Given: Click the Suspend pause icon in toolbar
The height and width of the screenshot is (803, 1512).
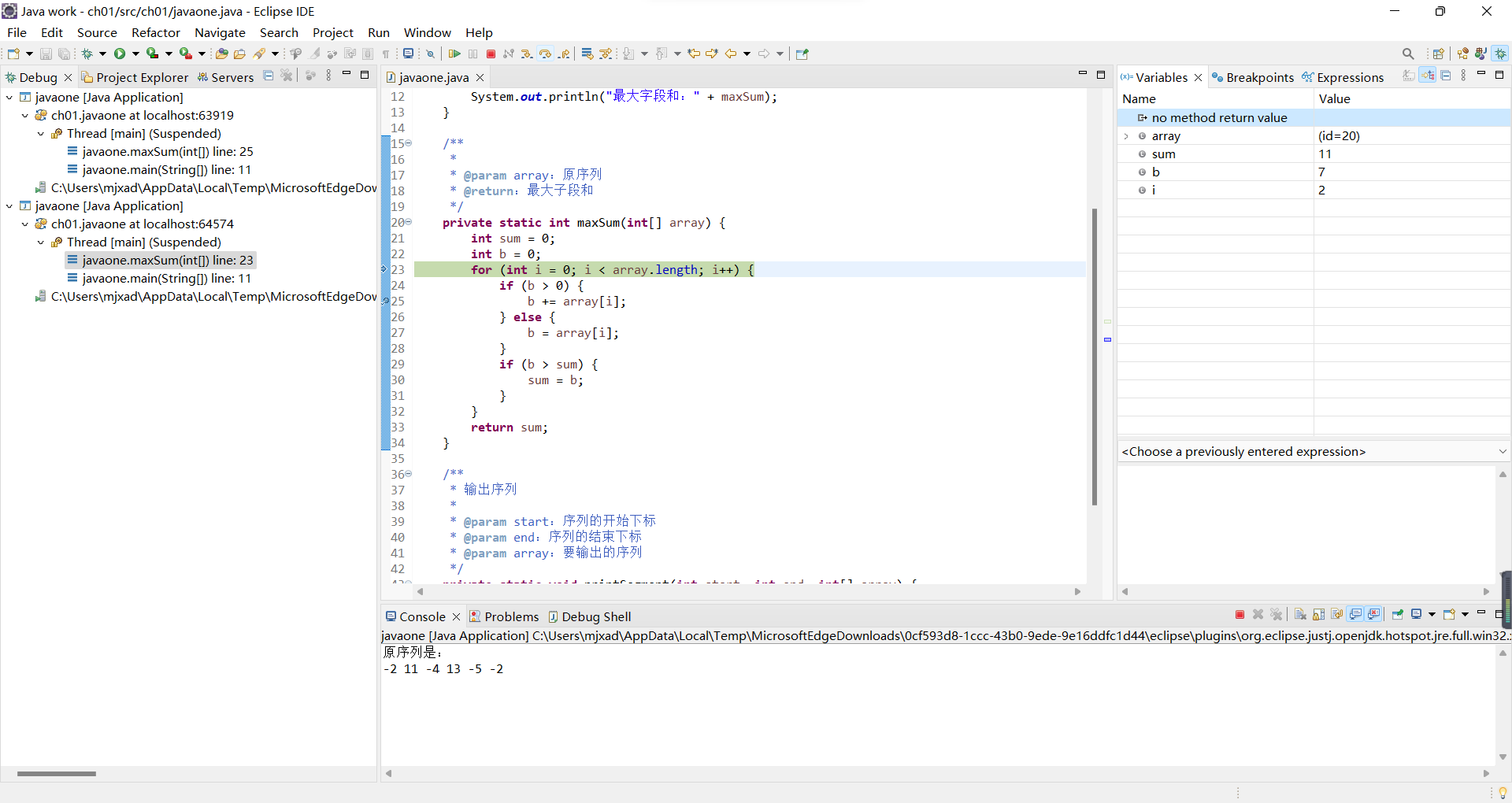Looking at the screenshot, I should click(x=472, y=54).
